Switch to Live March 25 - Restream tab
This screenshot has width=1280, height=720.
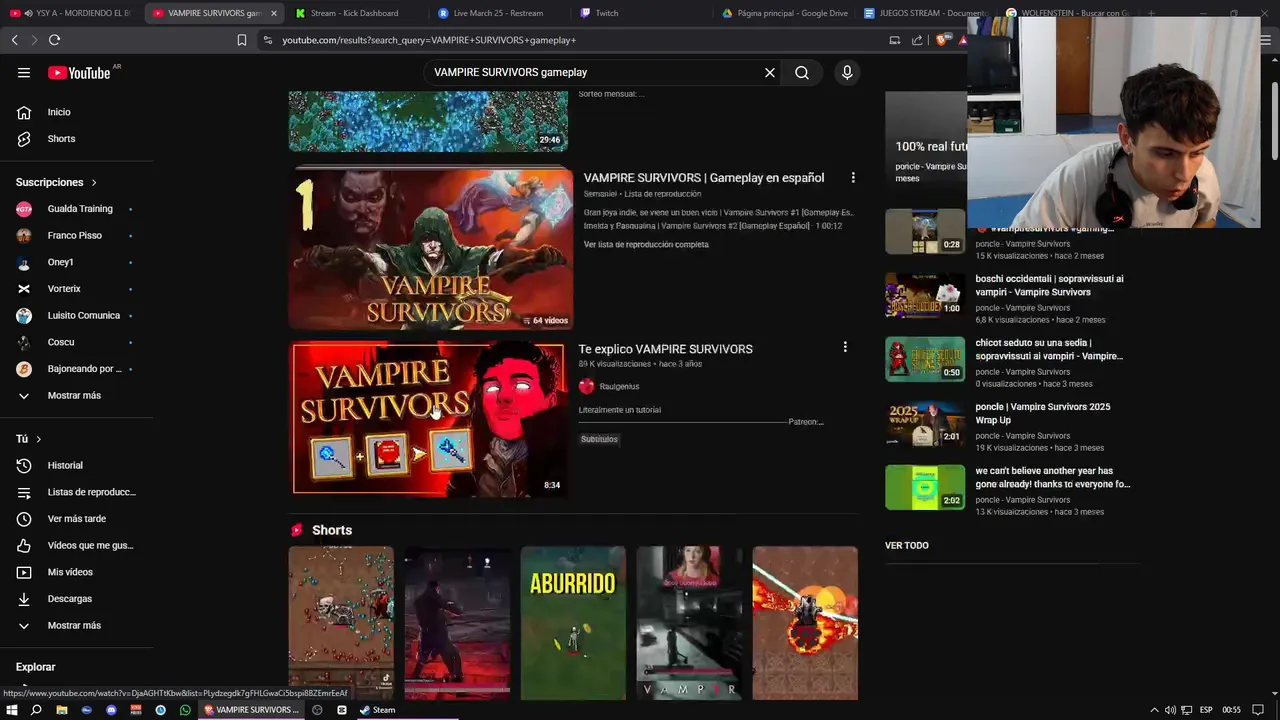pyautogui.click(x=498, y=13)
